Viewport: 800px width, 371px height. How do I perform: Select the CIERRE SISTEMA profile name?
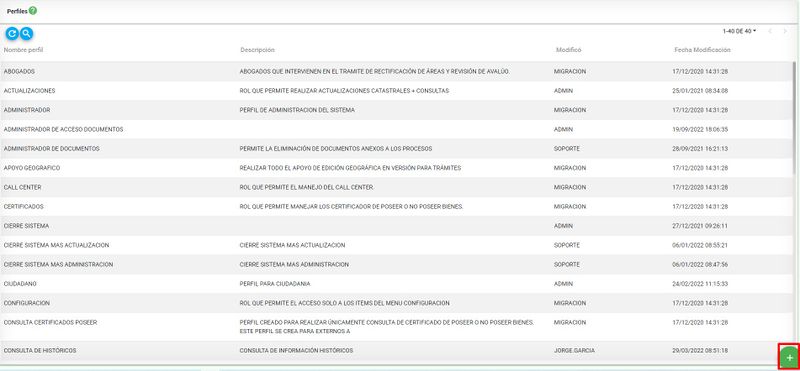[x=27, y=226]
